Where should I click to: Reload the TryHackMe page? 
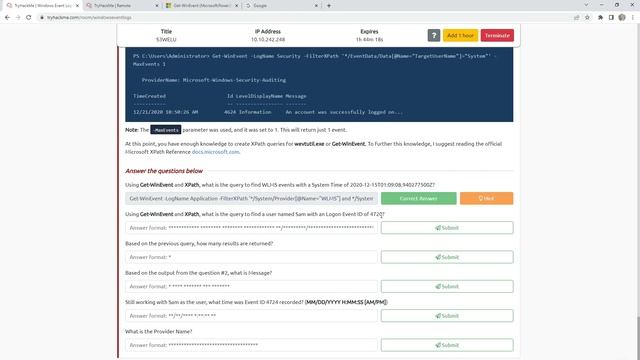tap(29, 18)
